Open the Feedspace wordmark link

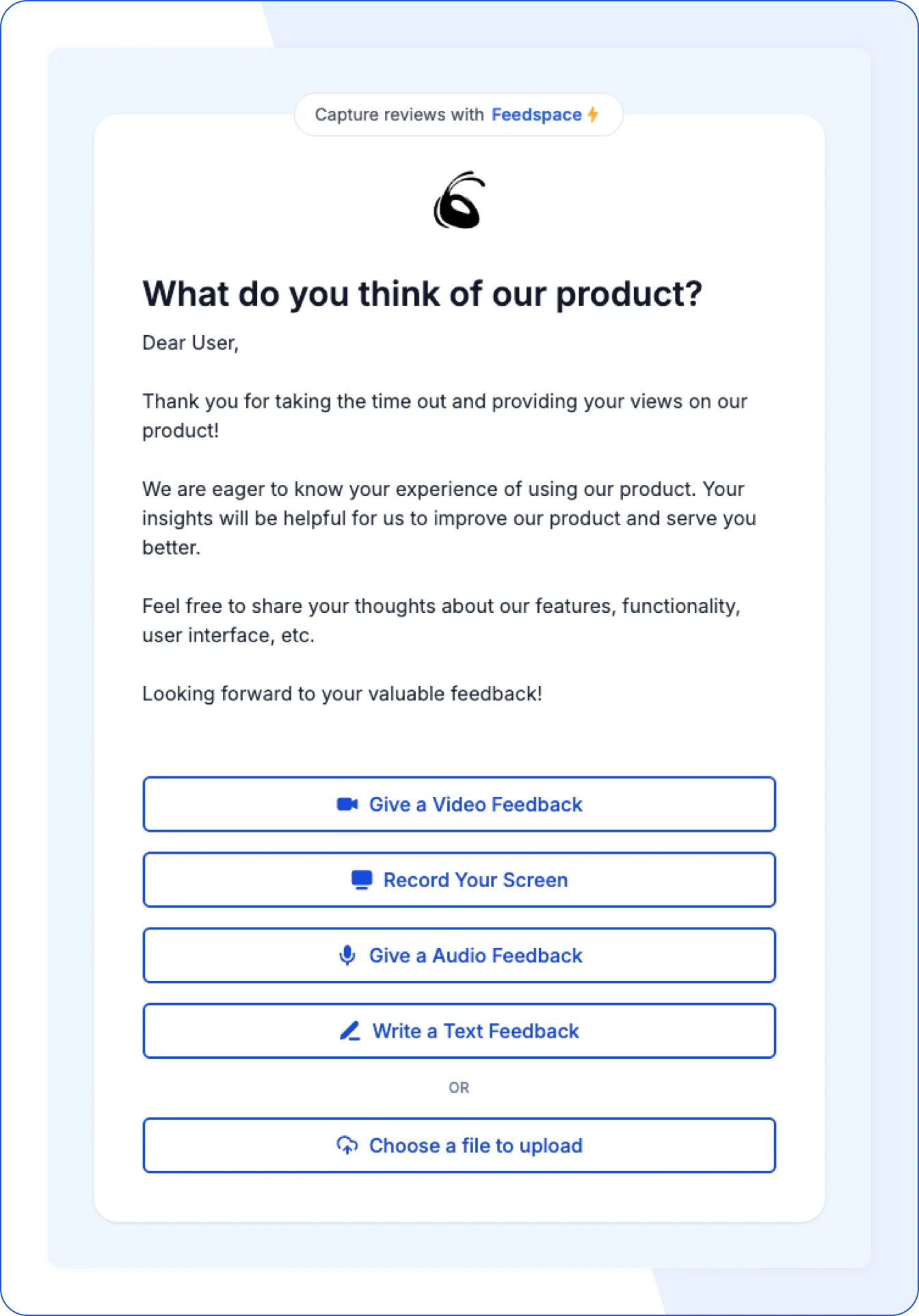(537, 114)
